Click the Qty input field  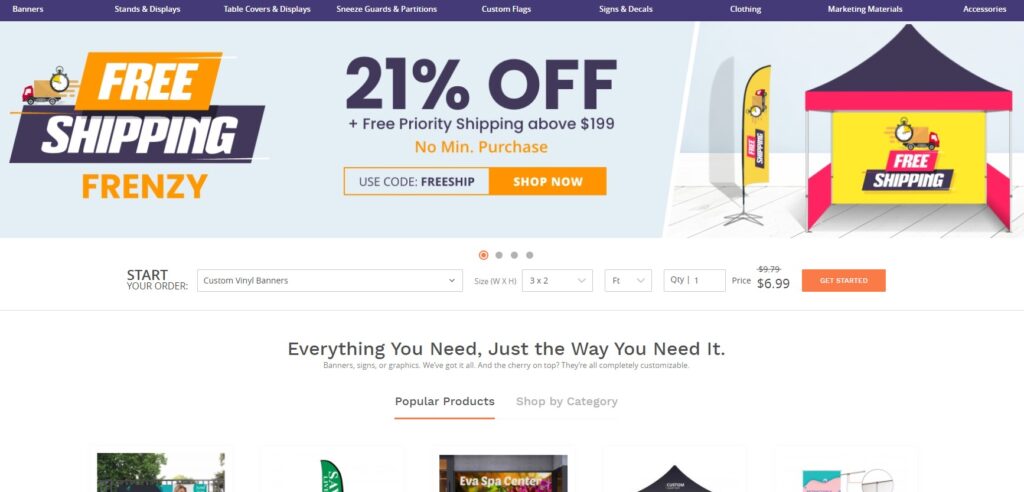tap(694, 280)
